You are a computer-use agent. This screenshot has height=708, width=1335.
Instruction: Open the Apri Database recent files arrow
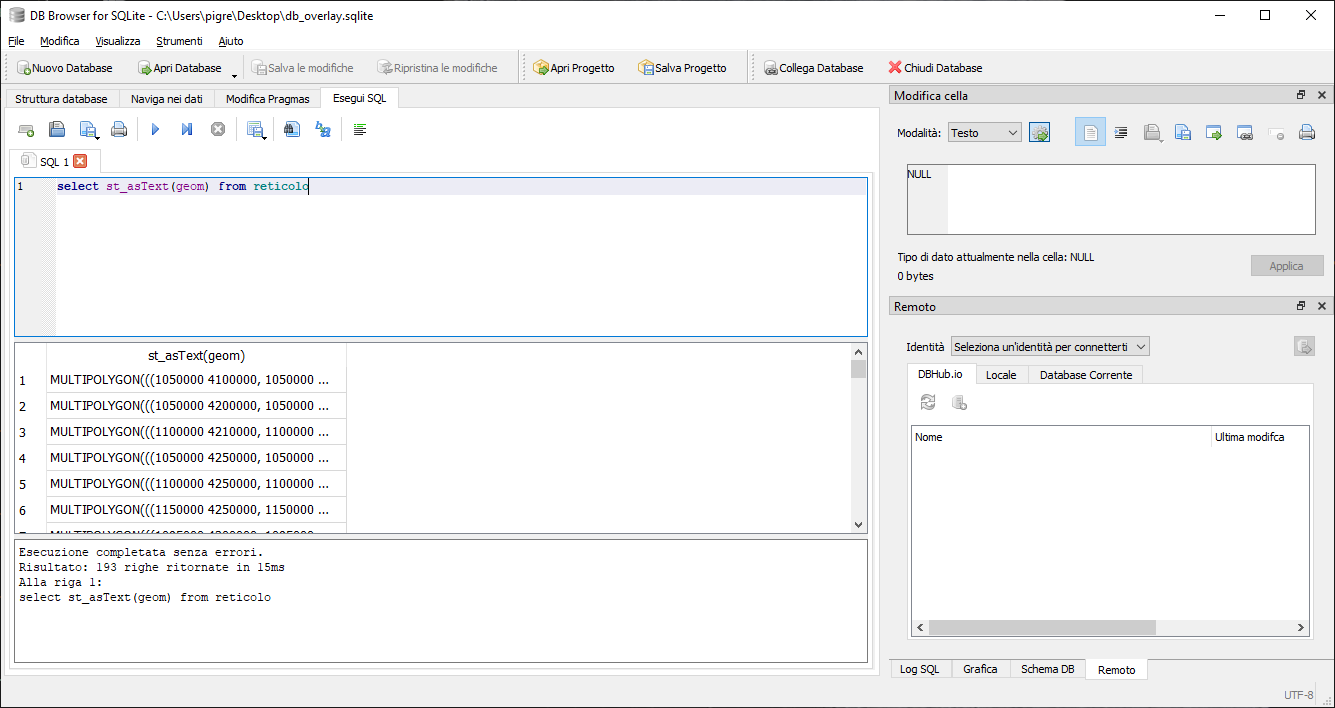point(234,72)
